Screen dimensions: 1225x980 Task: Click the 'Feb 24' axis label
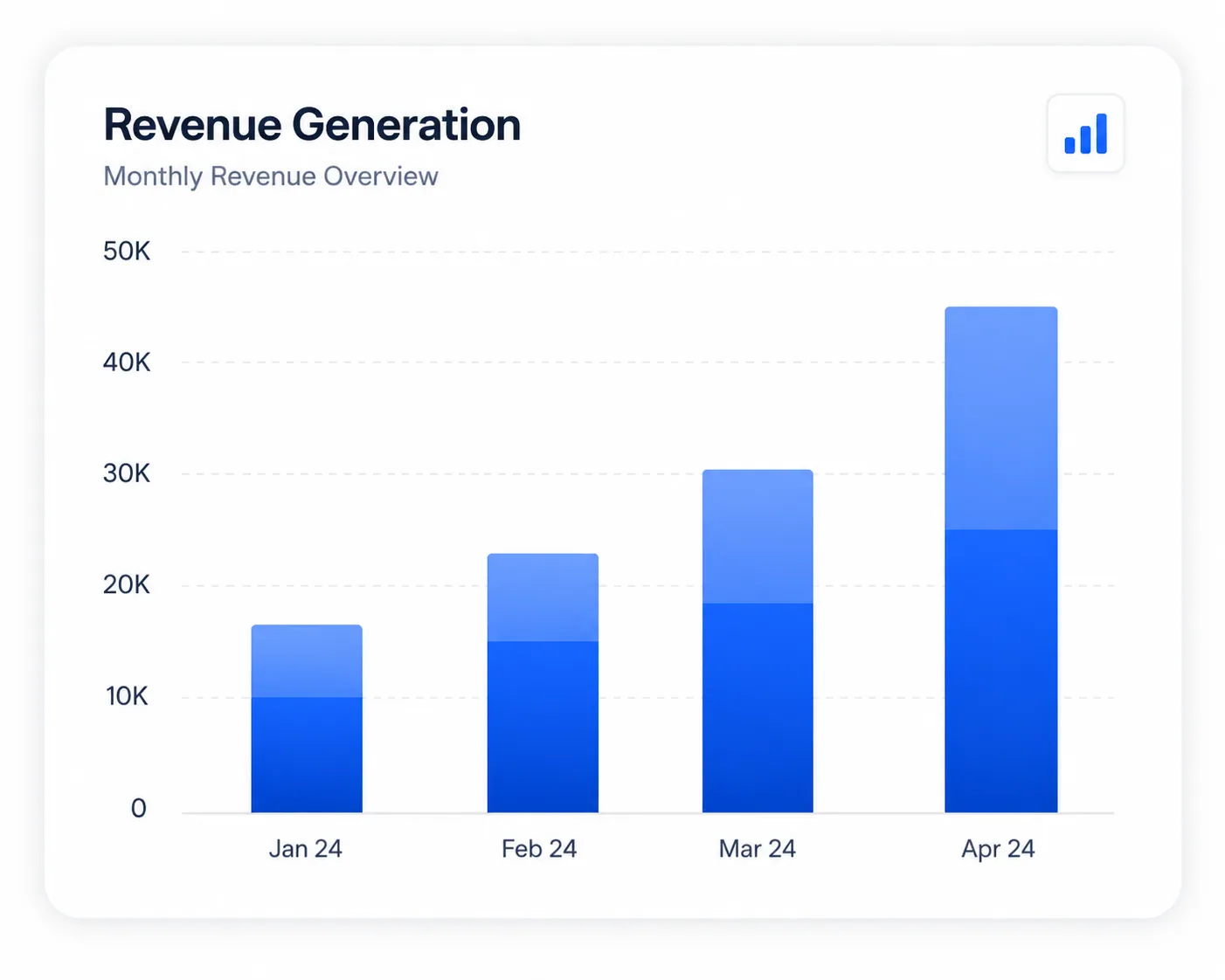[x=539, y=849]
